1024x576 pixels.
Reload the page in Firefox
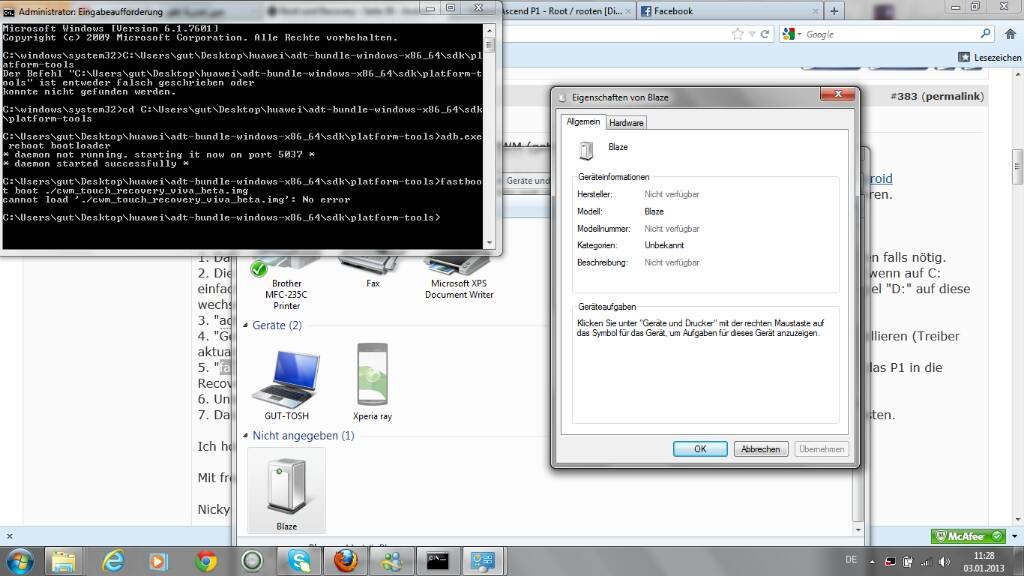tap(765, 34)
